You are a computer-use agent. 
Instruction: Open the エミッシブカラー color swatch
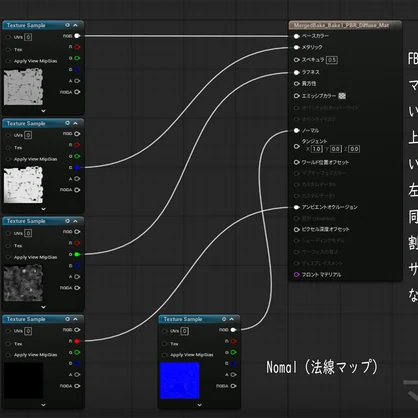click(342, 96)
